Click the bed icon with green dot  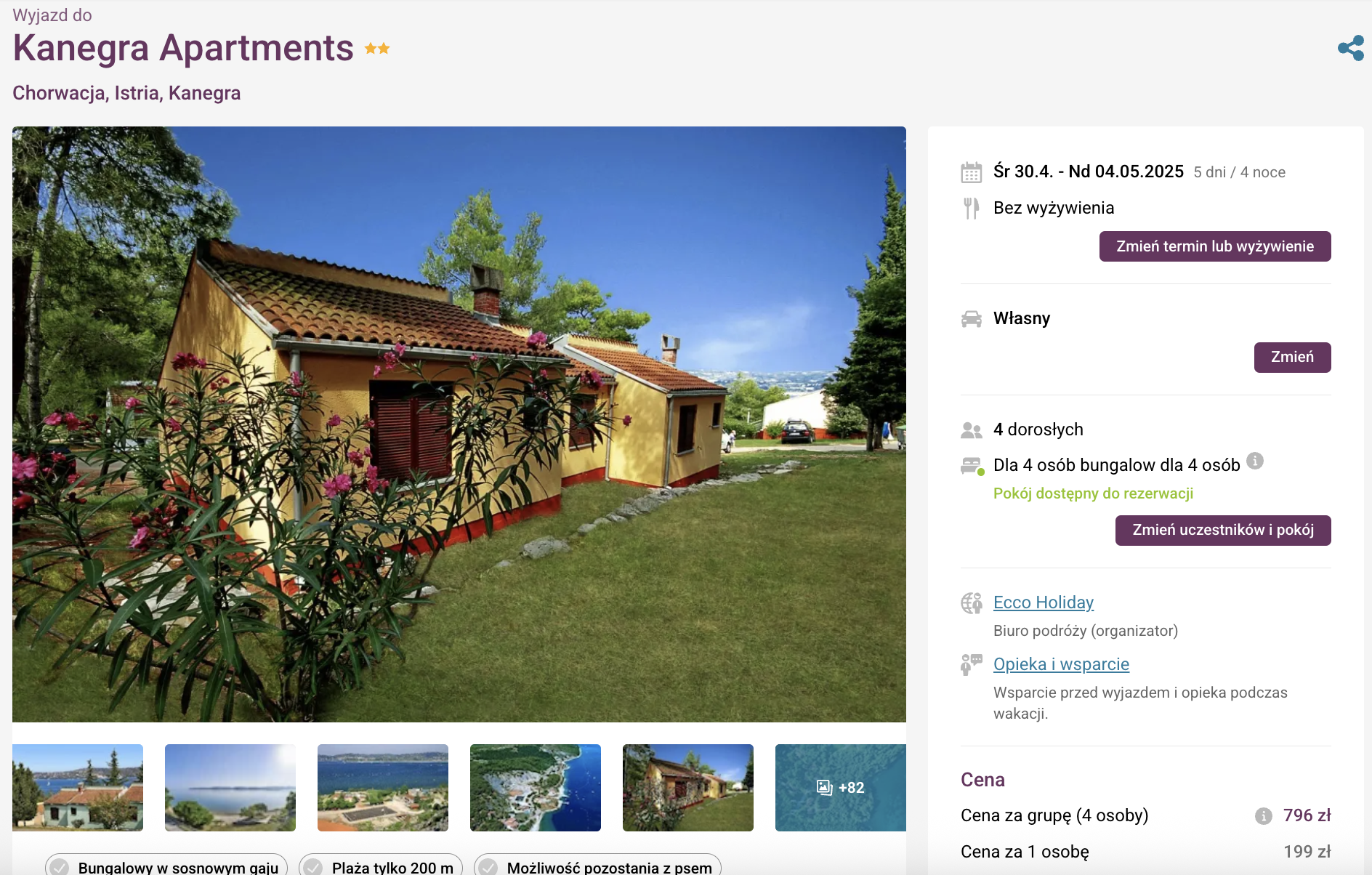click(972, 466)
